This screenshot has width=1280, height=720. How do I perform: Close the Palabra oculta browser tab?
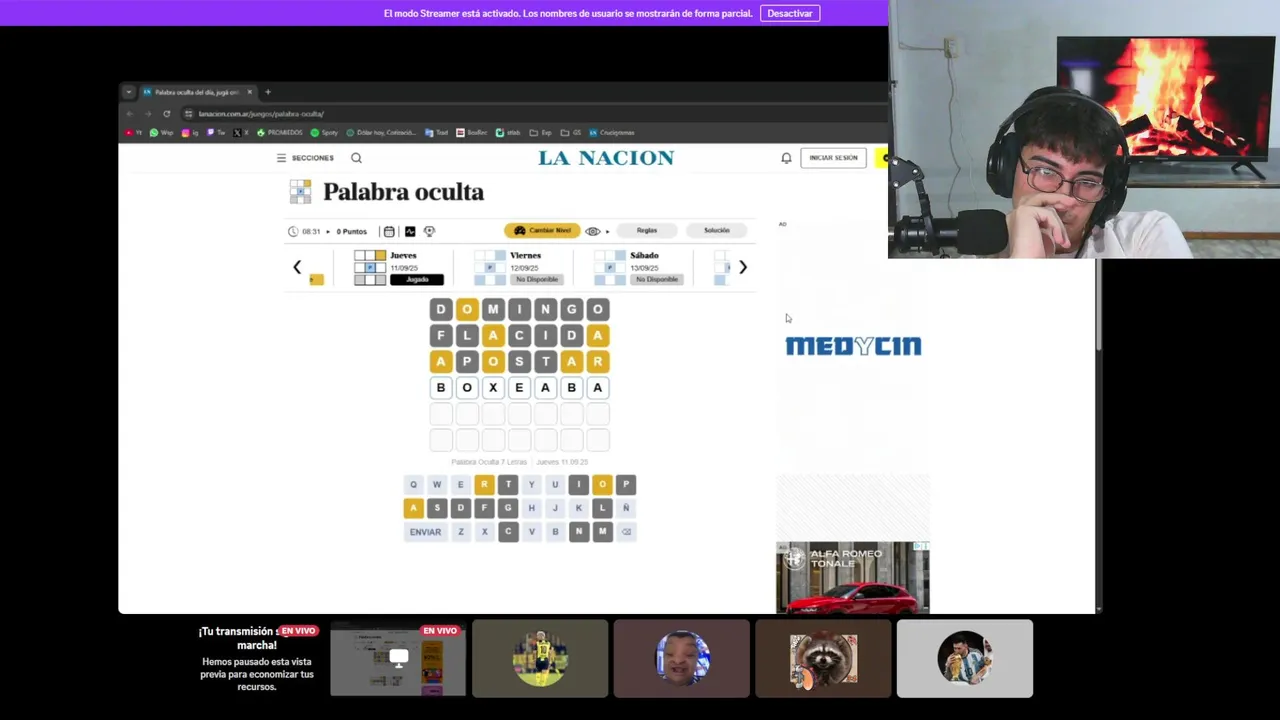pos(250,92)
